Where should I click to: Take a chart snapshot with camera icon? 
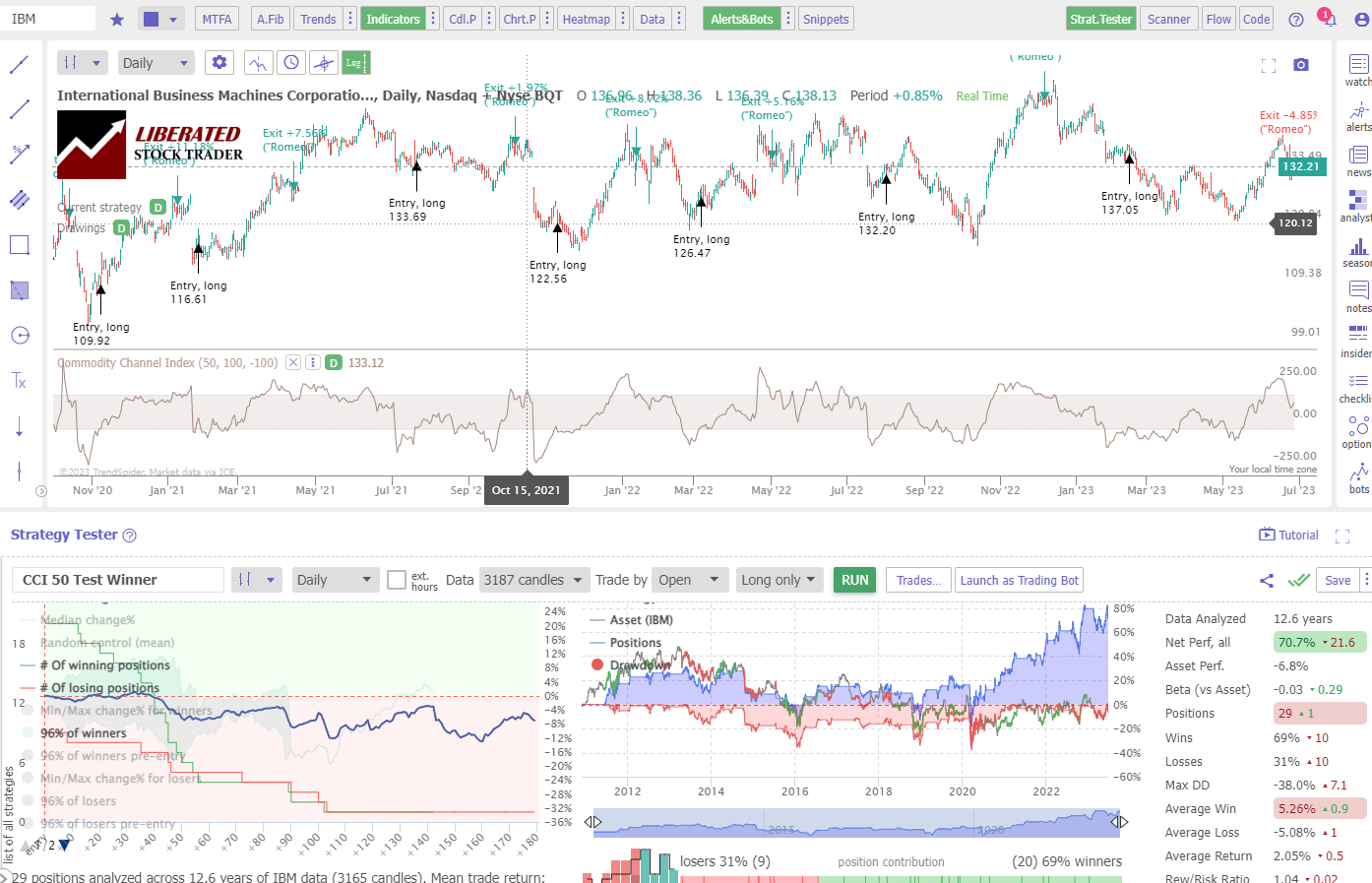(x=1301, y=64)
